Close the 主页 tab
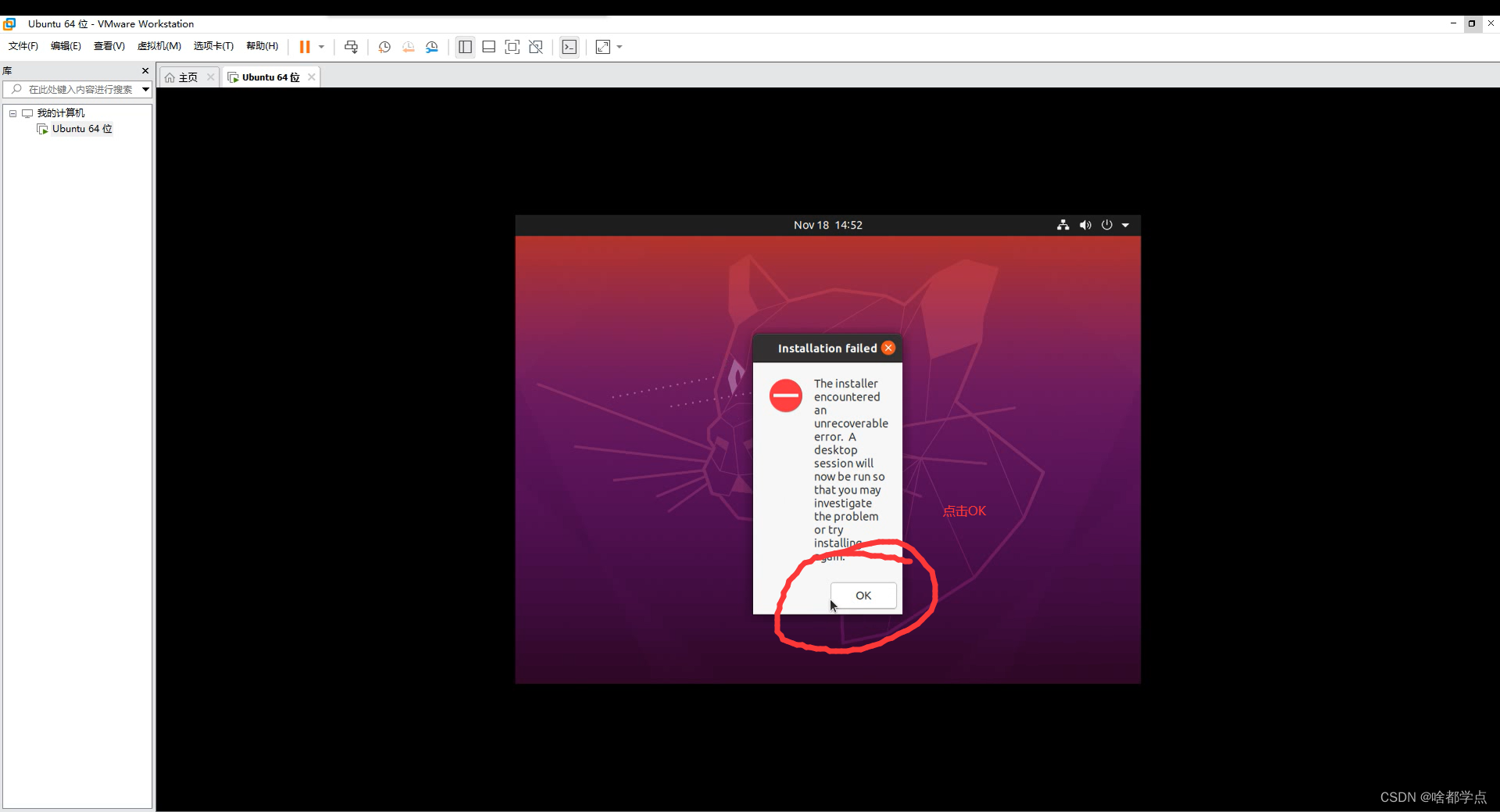1500x812 pixels. pos(210,77)
